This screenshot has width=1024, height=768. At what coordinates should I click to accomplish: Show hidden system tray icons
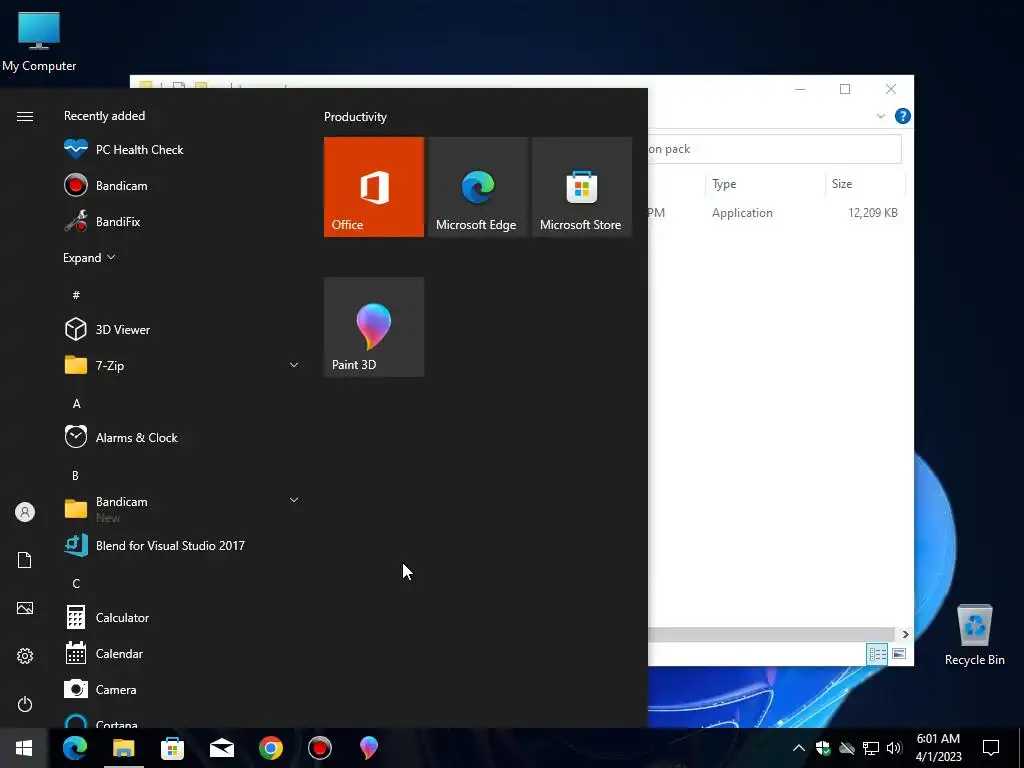(x=799, y=748)
